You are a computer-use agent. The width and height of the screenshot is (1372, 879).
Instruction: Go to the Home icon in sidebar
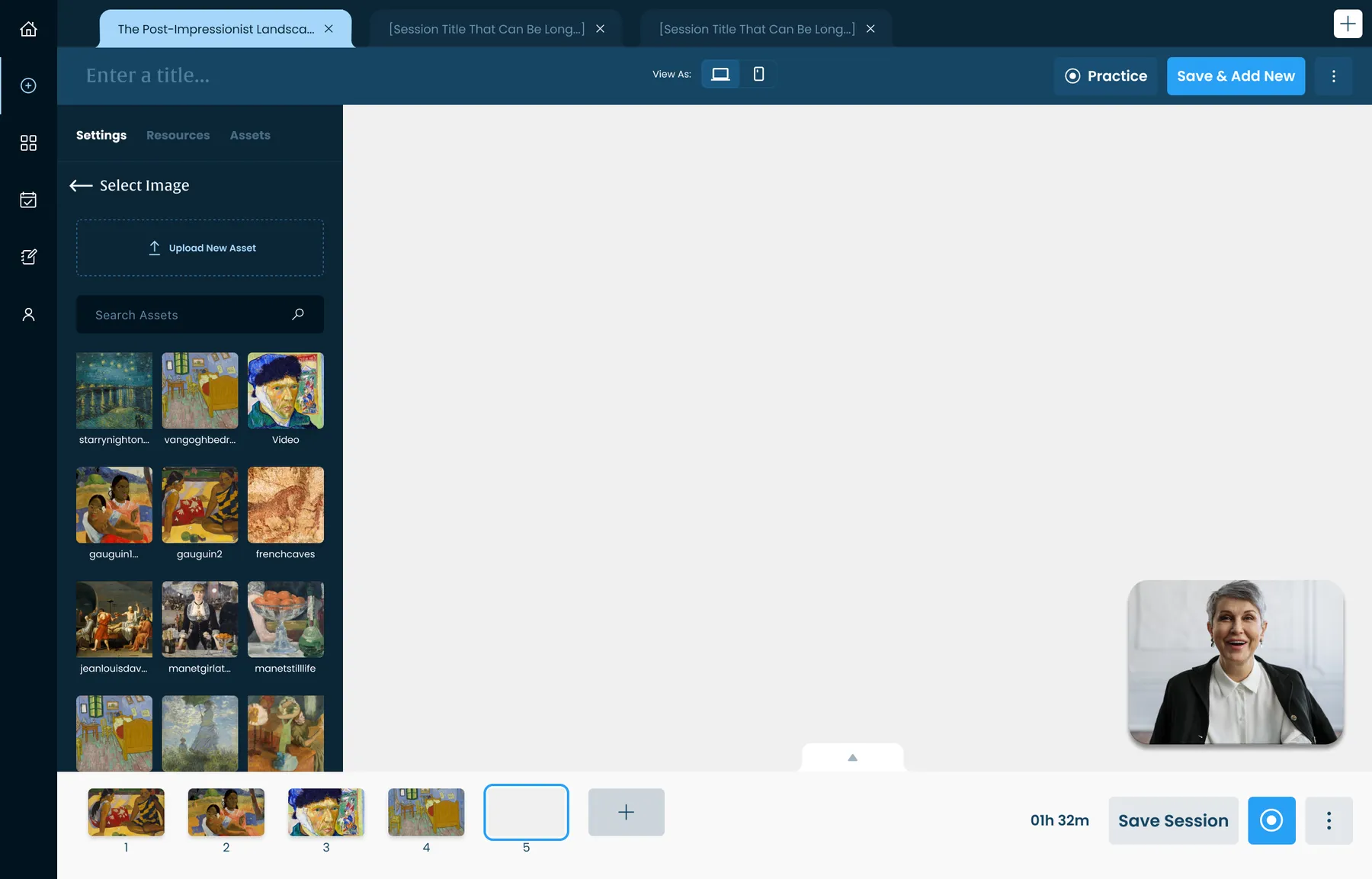tap(28, 29)
